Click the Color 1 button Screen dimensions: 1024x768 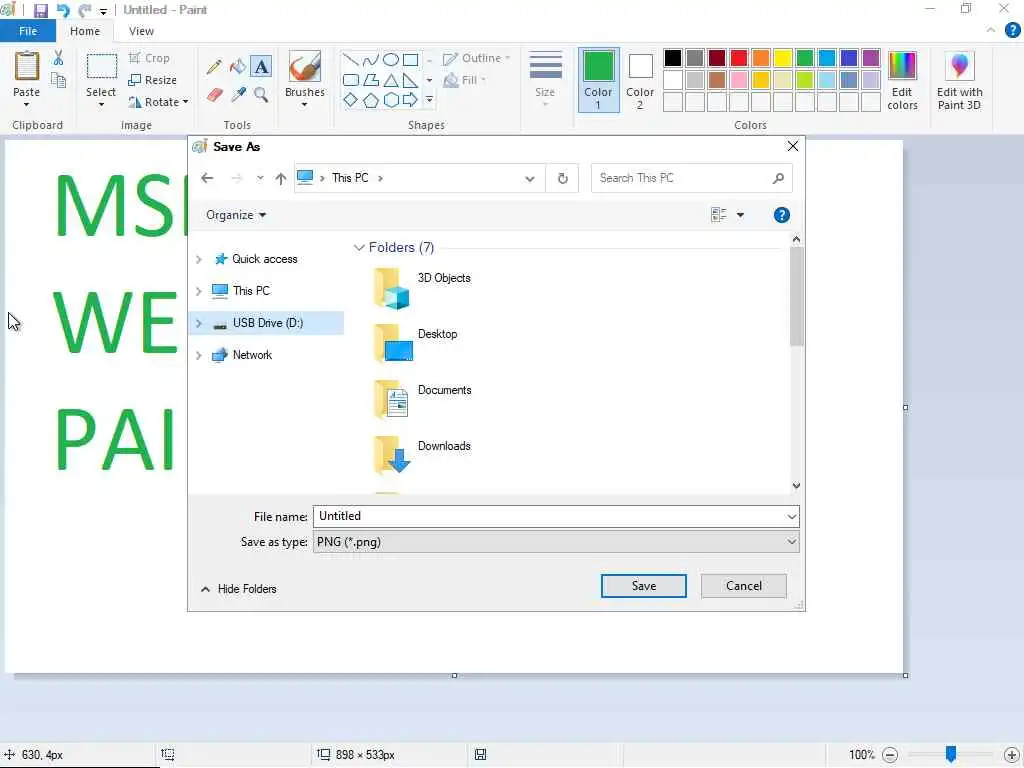(x=598, y=80)
